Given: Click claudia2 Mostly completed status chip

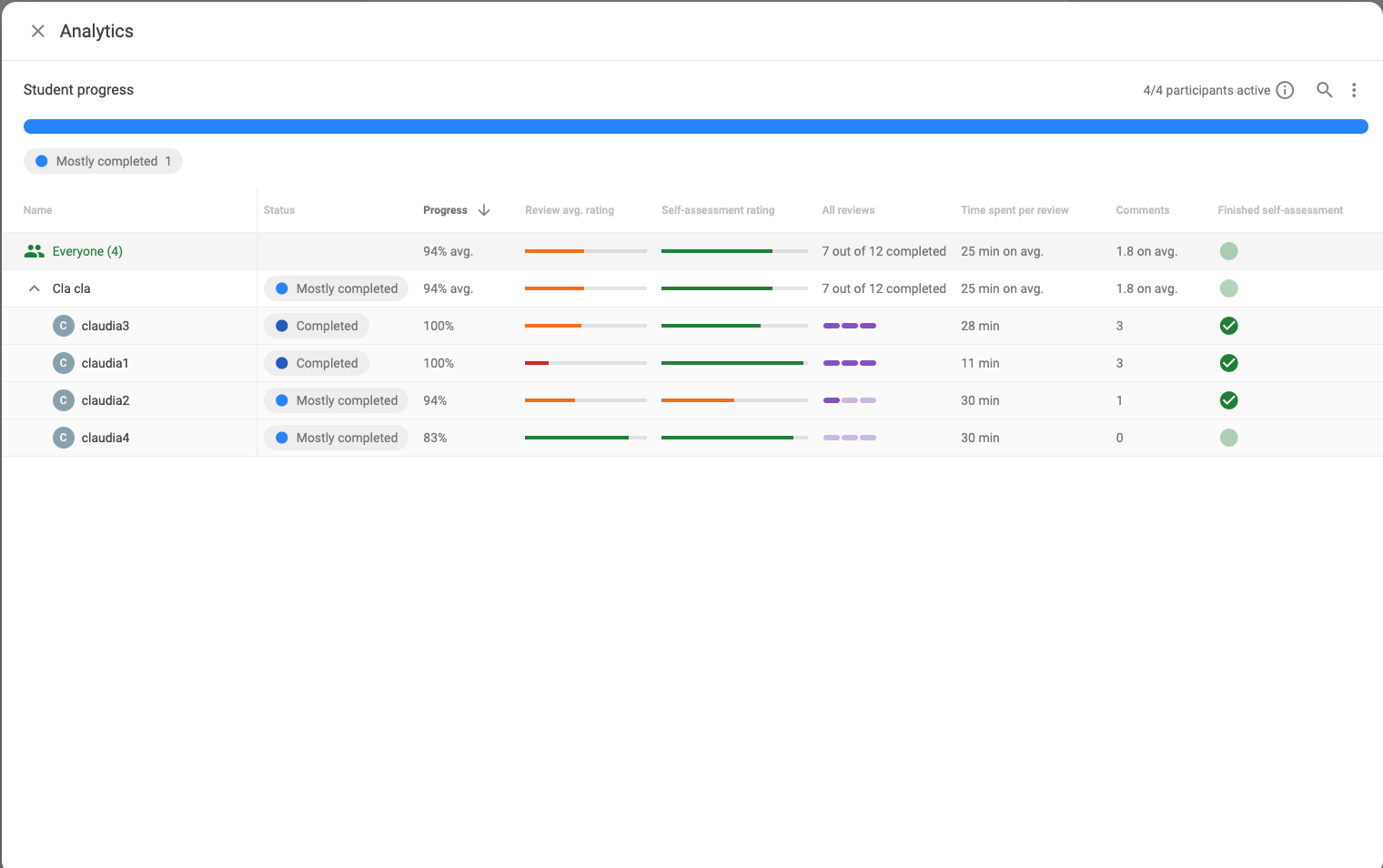Looking at the screenshot, I should click(x=336, y=400).
